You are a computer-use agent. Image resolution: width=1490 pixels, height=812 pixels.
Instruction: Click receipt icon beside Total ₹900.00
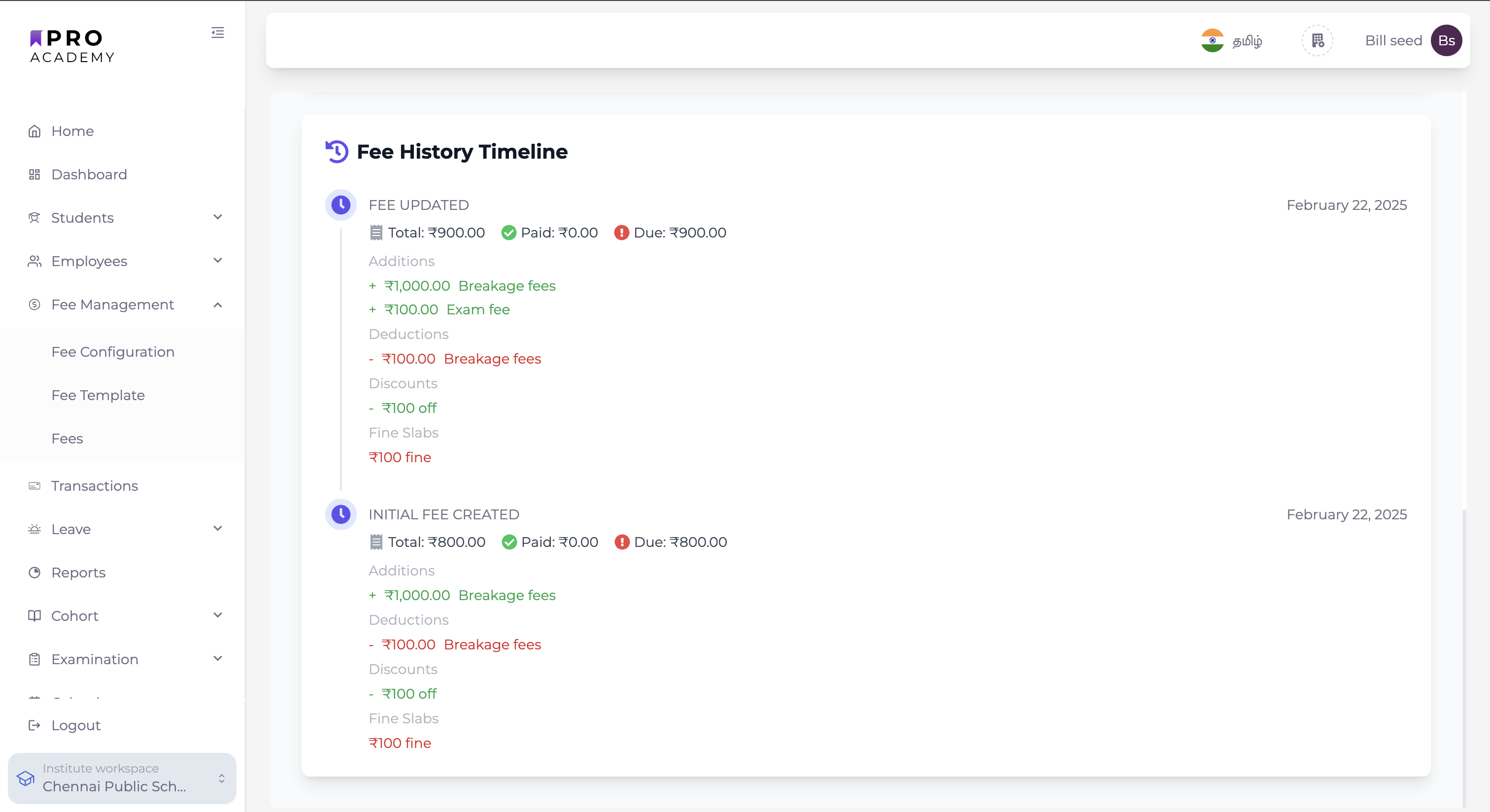[x=376, y=233]
